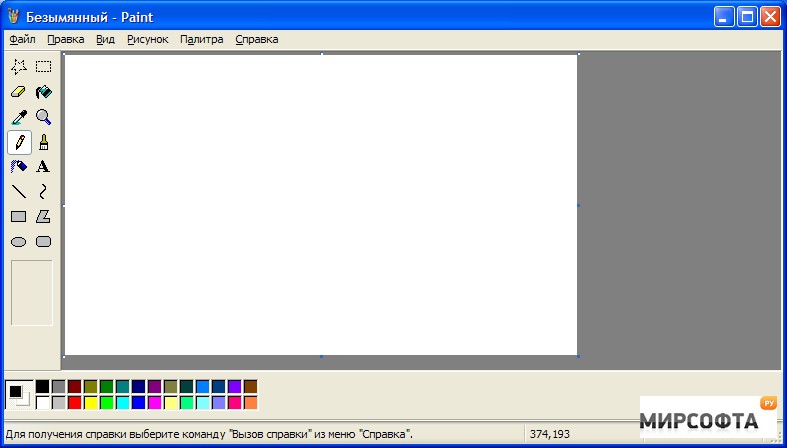Select the hot pink swatch beside orange
Screen dimensions: 787x448
(234, 403)
